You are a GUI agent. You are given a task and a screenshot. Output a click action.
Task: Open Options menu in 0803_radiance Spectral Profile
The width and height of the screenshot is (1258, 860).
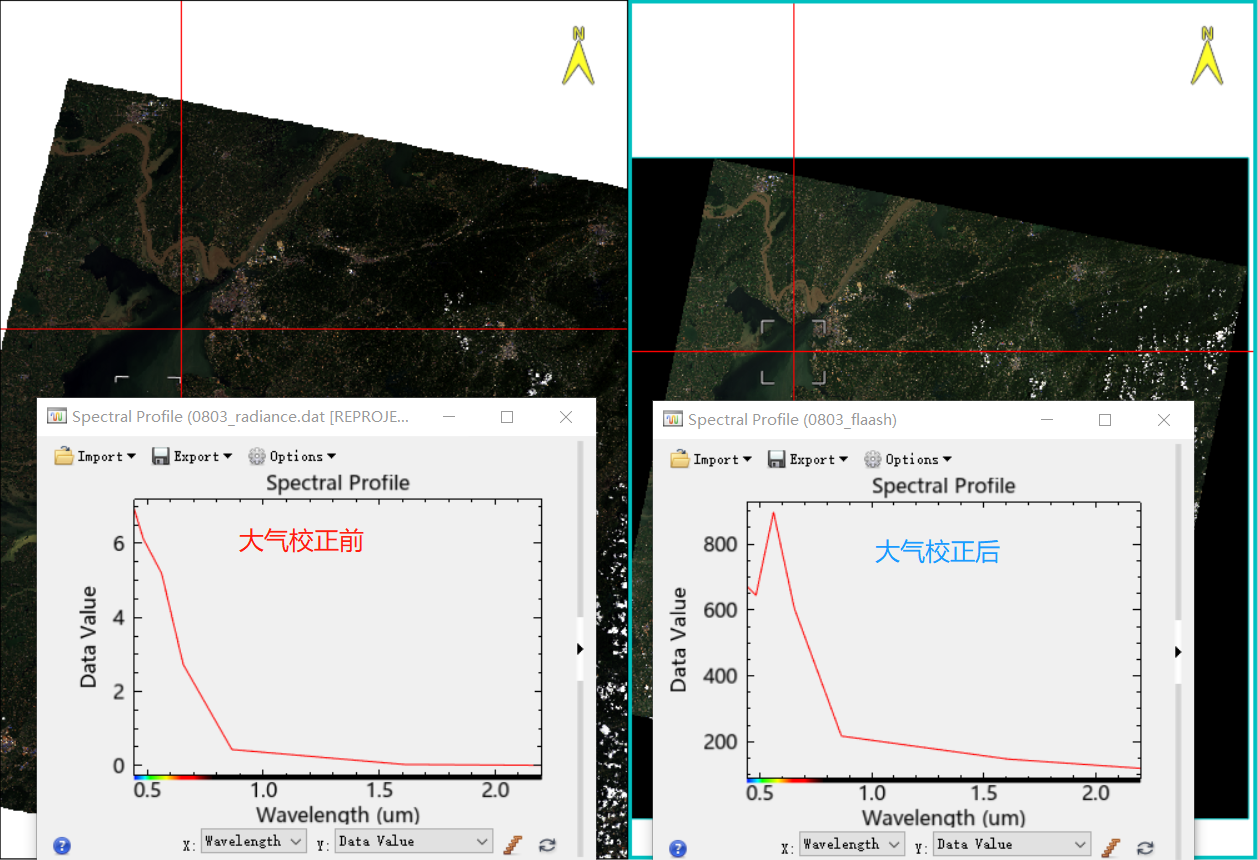292,456
